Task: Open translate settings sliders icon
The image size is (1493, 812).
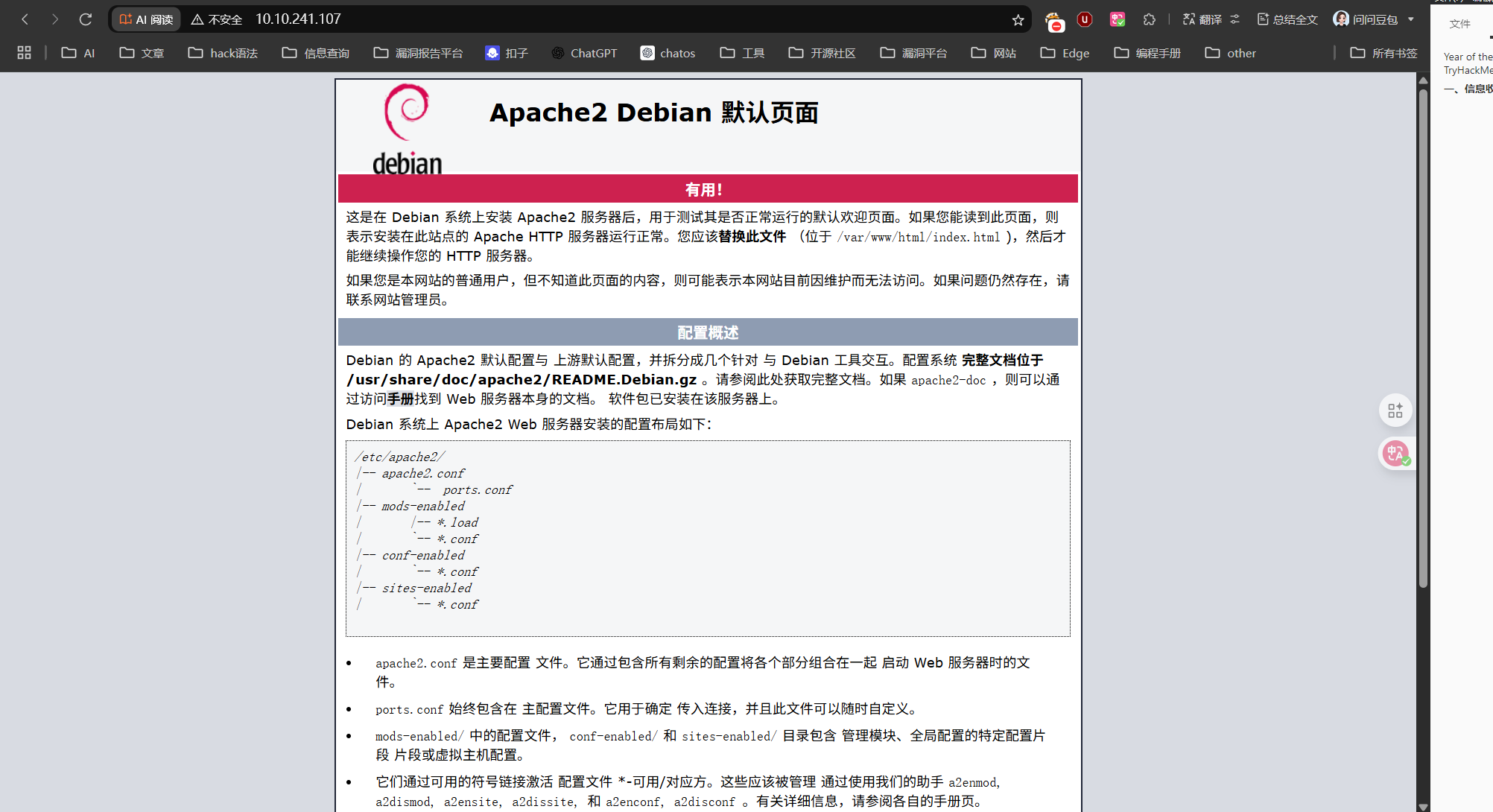Action: (1235, 19)
